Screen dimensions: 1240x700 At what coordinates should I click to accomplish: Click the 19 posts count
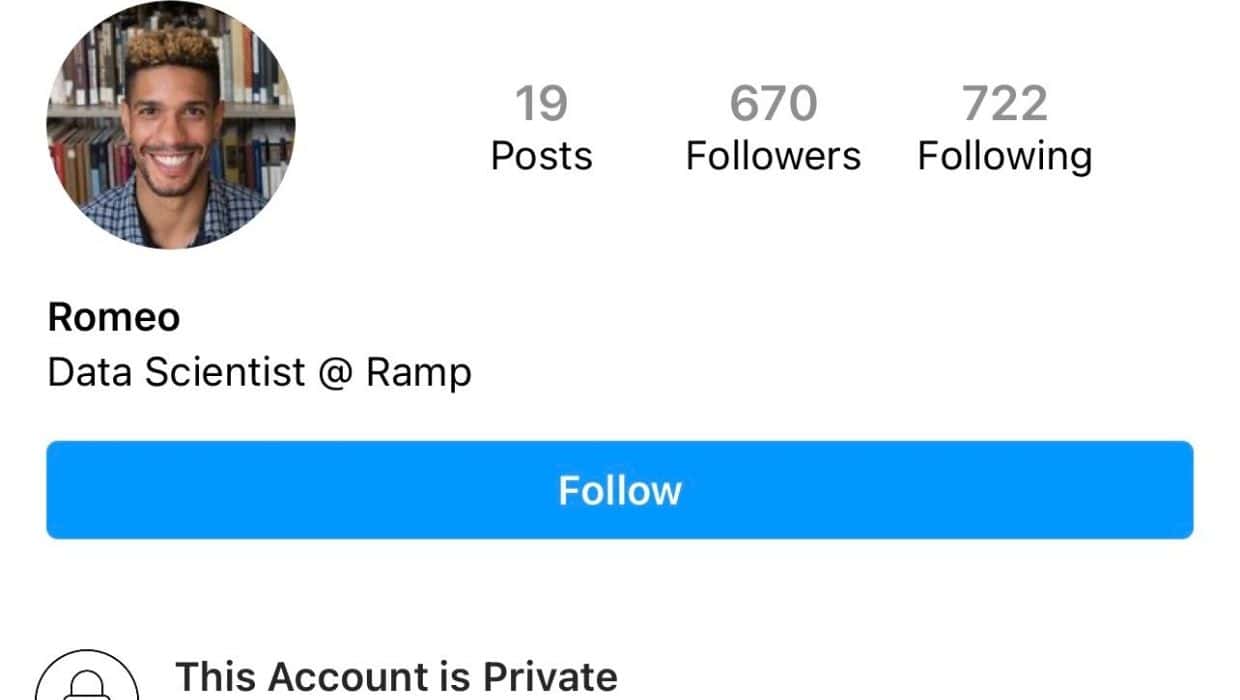pyautogui.click(x=541, y=104)
